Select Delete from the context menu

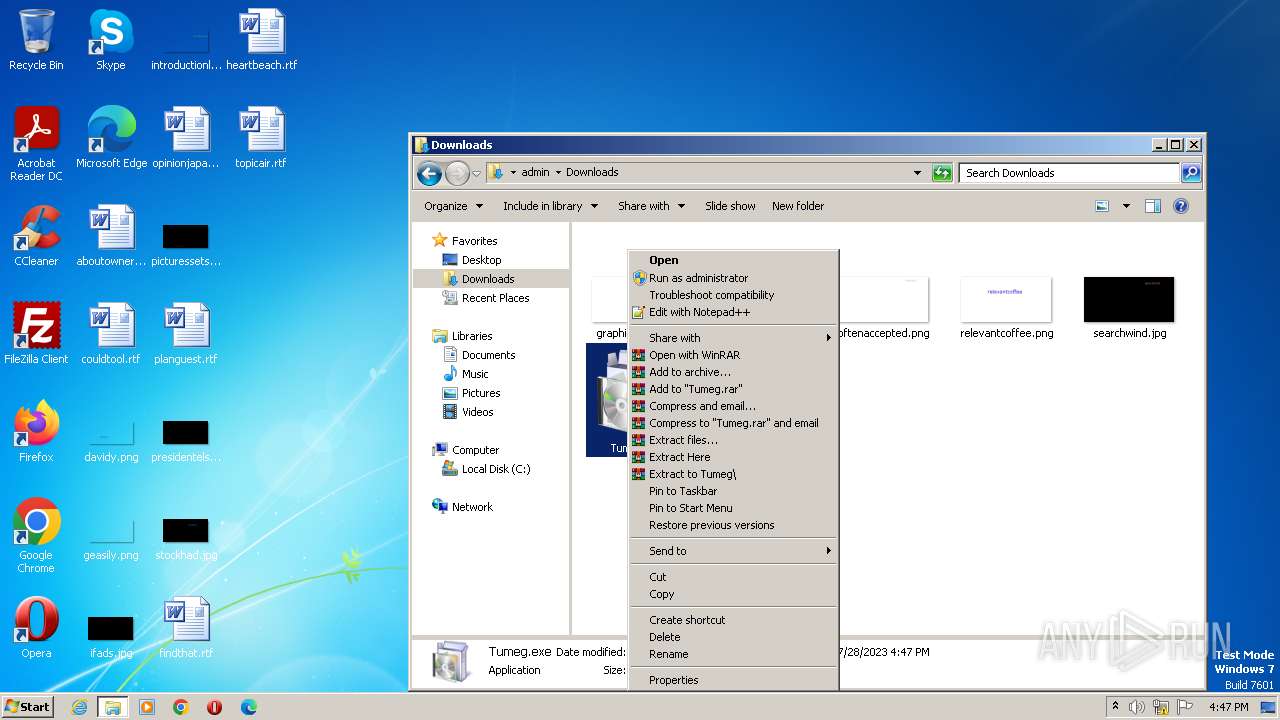point(733,637)
